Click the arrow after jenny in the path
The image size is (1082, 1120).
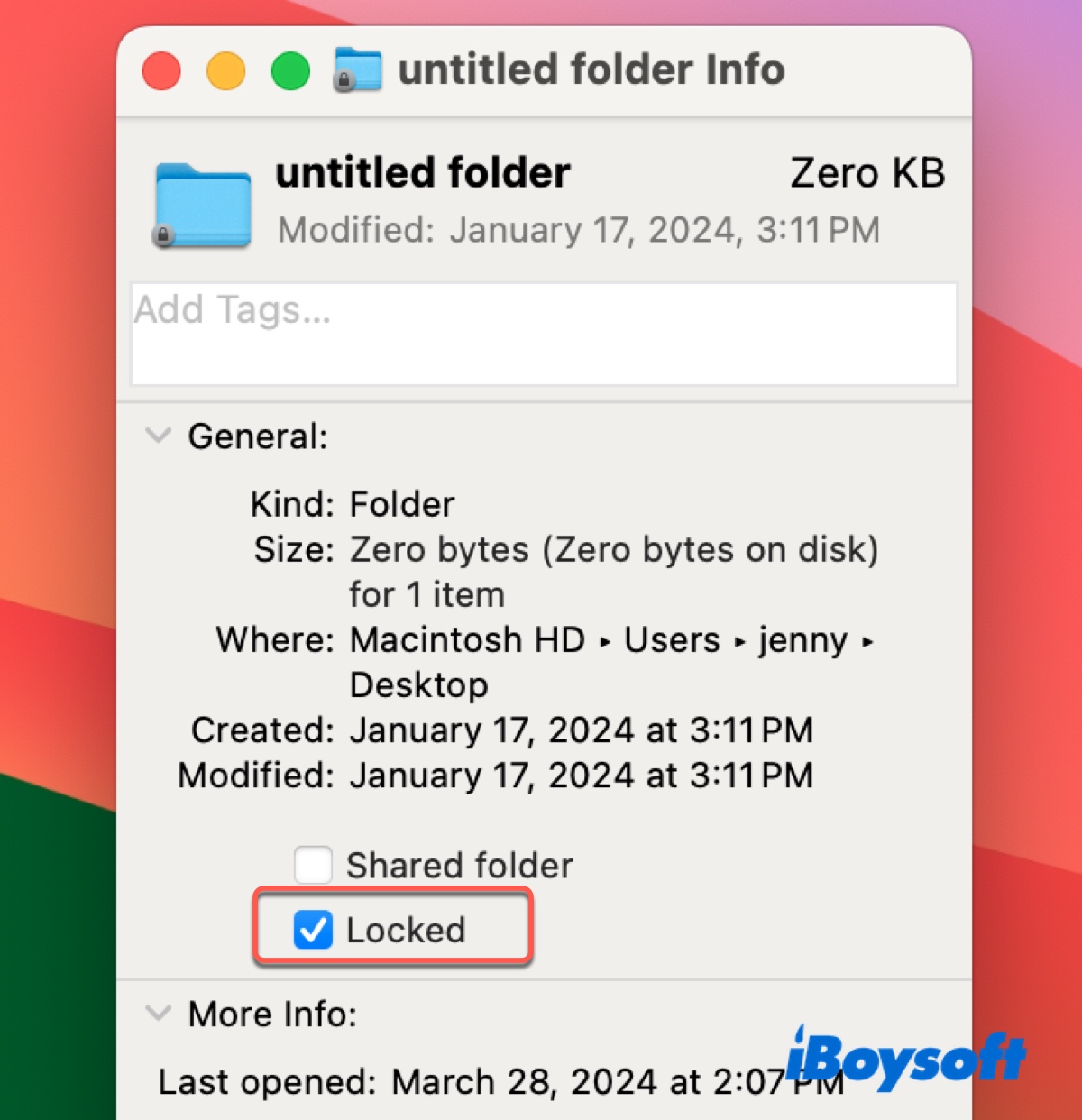click(x=868, y=642)
